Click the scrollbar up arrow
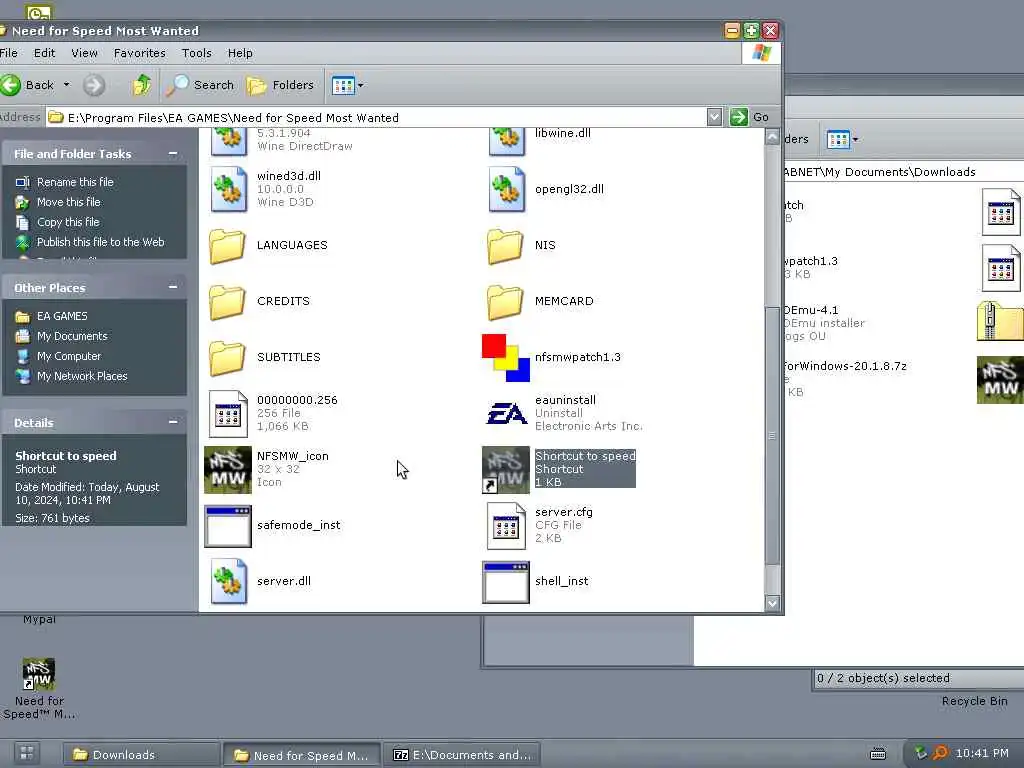 (x=772, y=136)
